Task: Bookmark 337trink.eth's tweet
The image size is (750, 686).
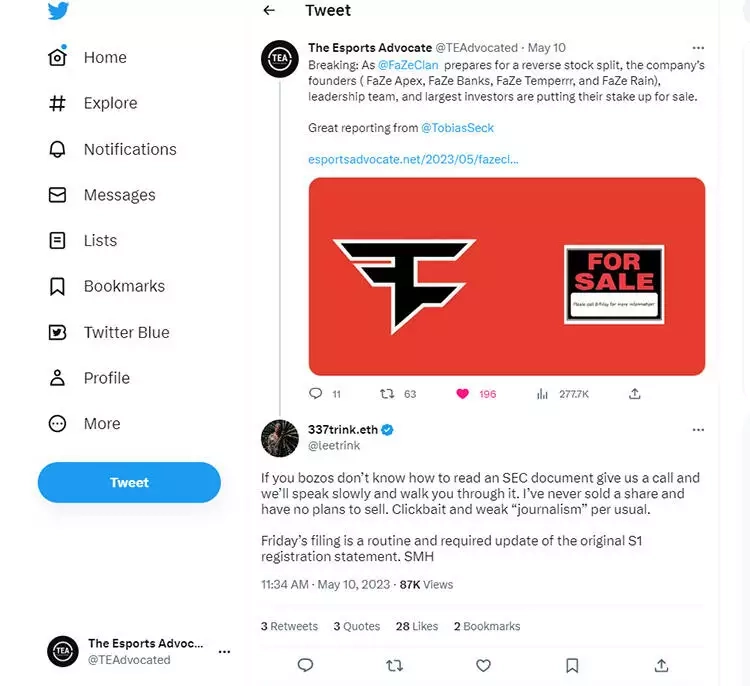Action: [572, 665]
